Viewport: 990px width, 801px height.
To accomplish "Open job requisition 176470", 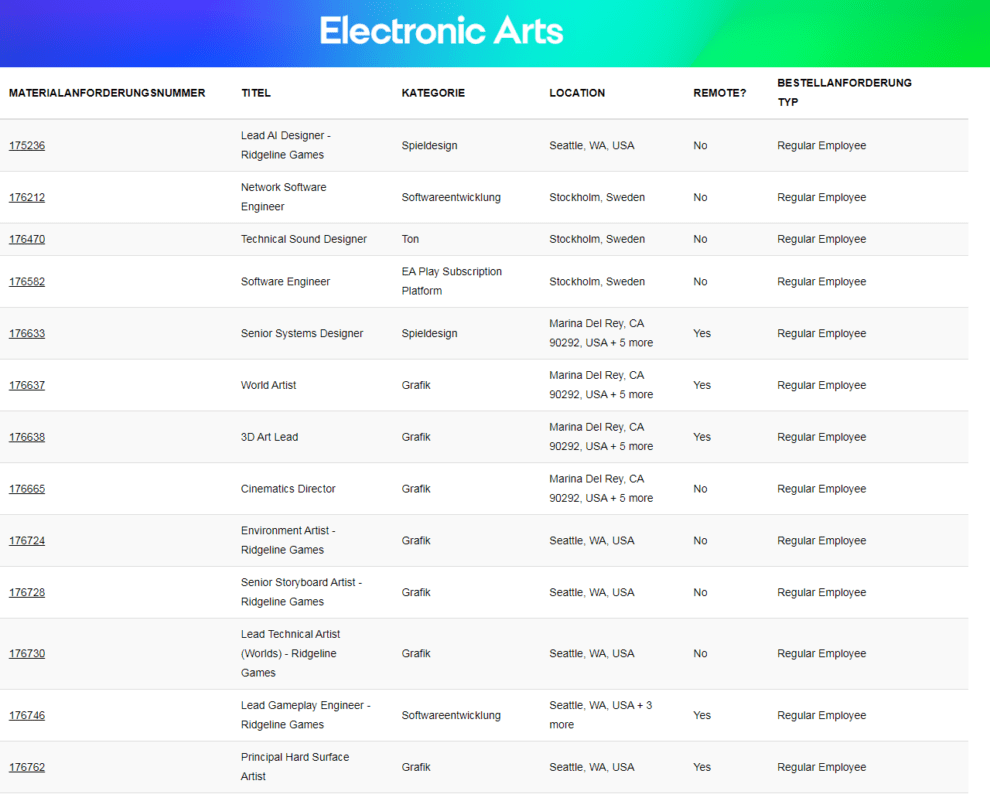I will (27, 239).
